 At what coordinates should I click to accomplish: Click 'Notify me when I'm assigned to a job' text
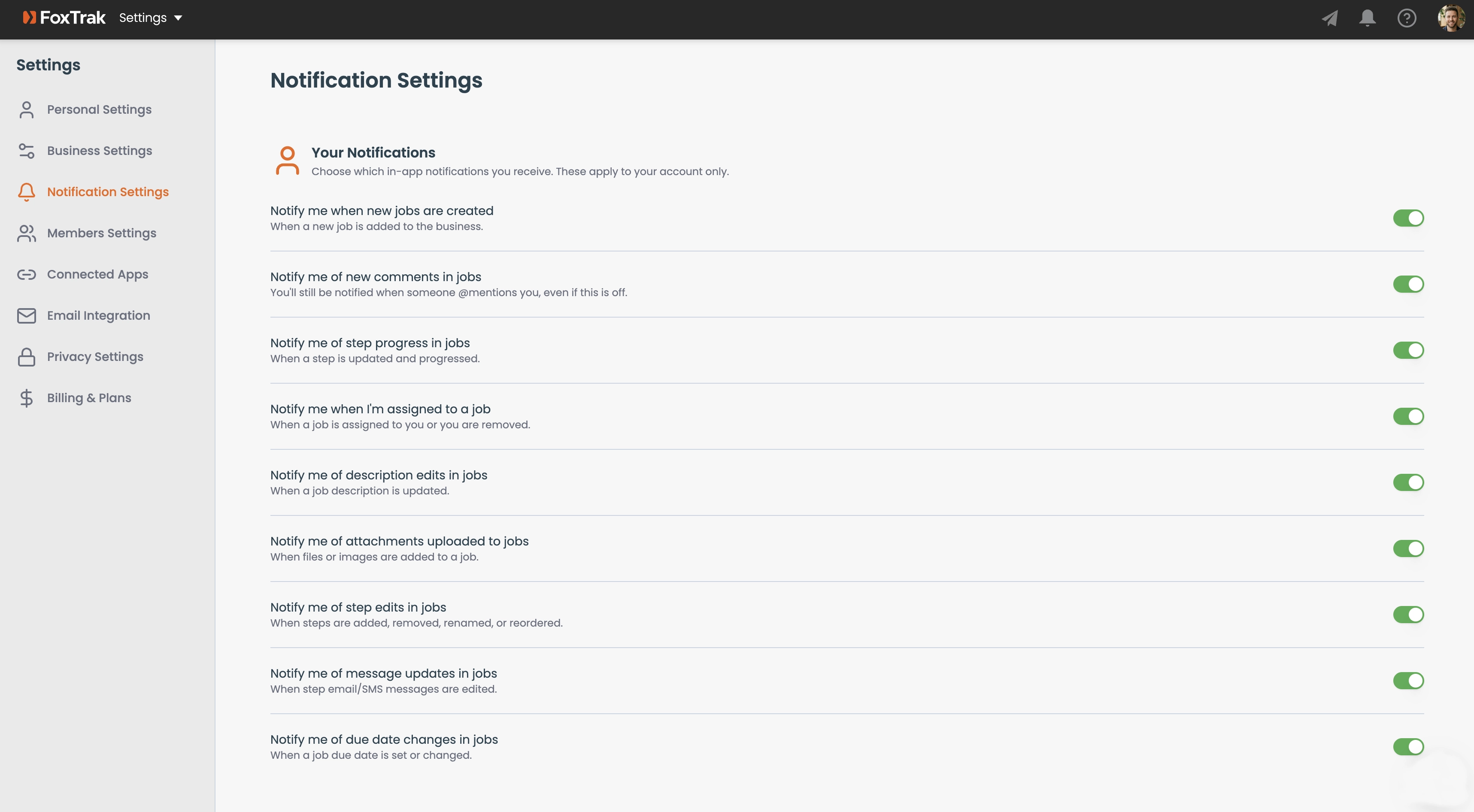tap(380, 409)
